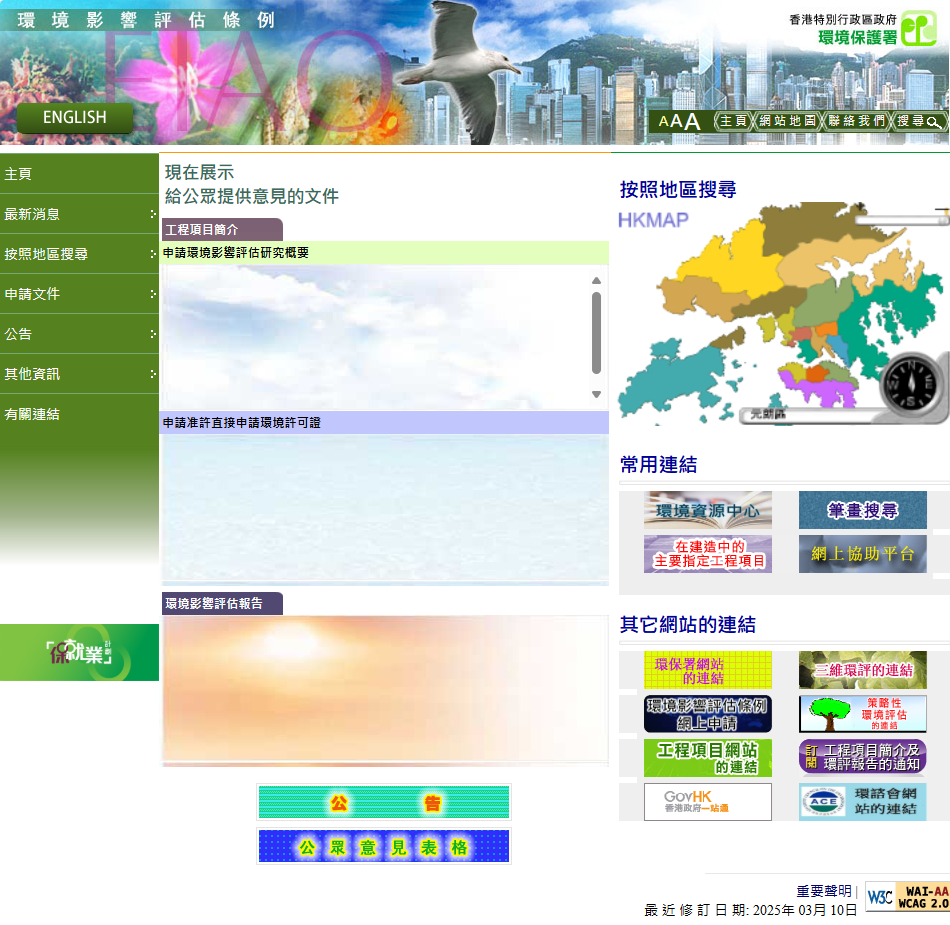Click the smallest A text size icon
Screen dimensions: 950x925
click(x=663, y=122)
